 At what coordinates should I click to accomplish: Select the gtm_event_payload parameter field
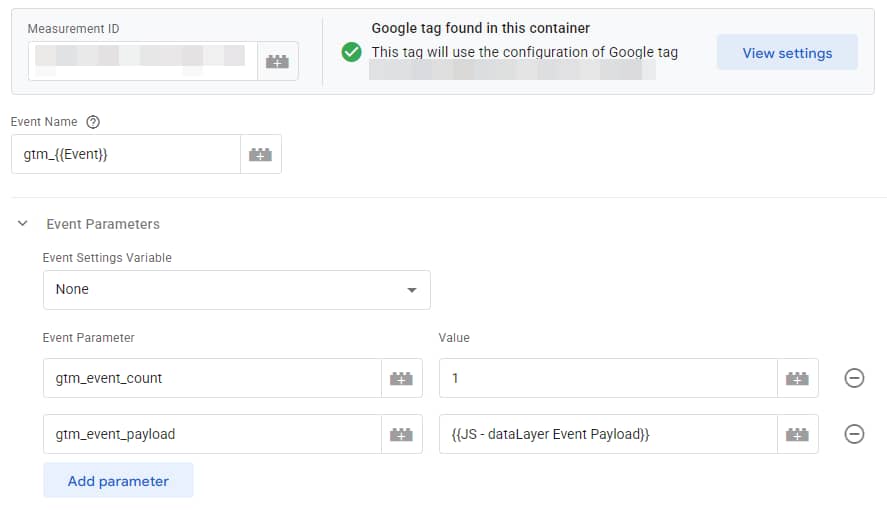click(212, 434)
